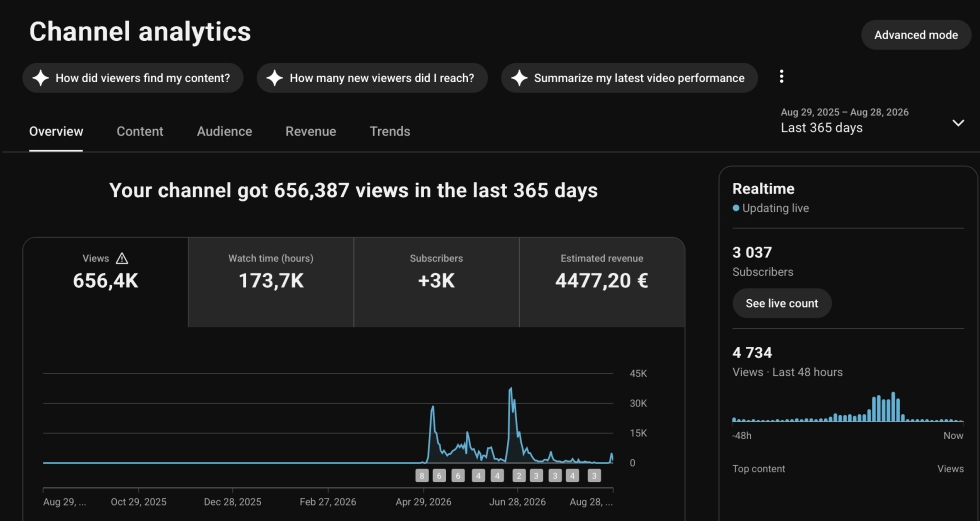Click the Advanced mode button
The width and height of the screenshot is (980, 521).
[x=916, y=35]
